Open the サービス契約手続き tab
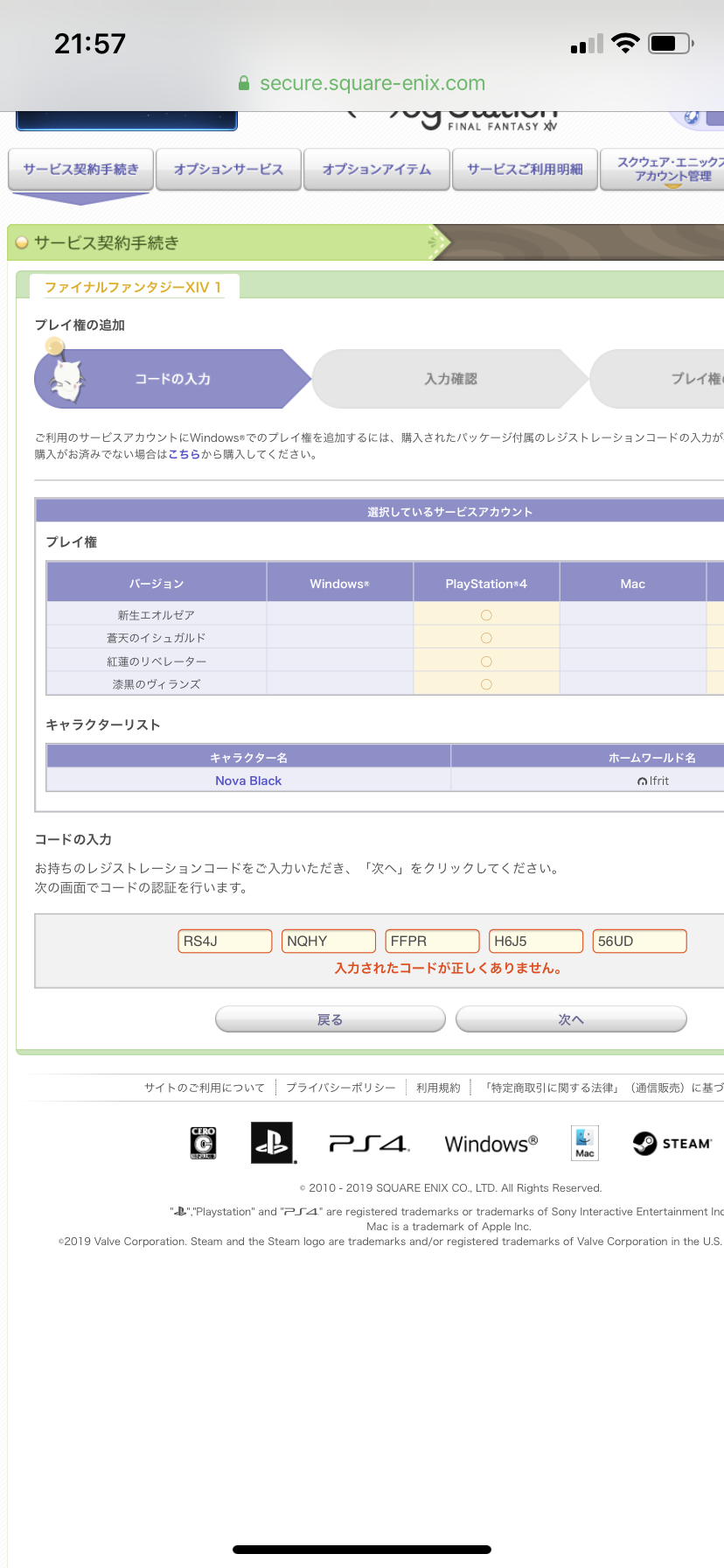Screen dimensions: 724x1568 tap(80, 169)
